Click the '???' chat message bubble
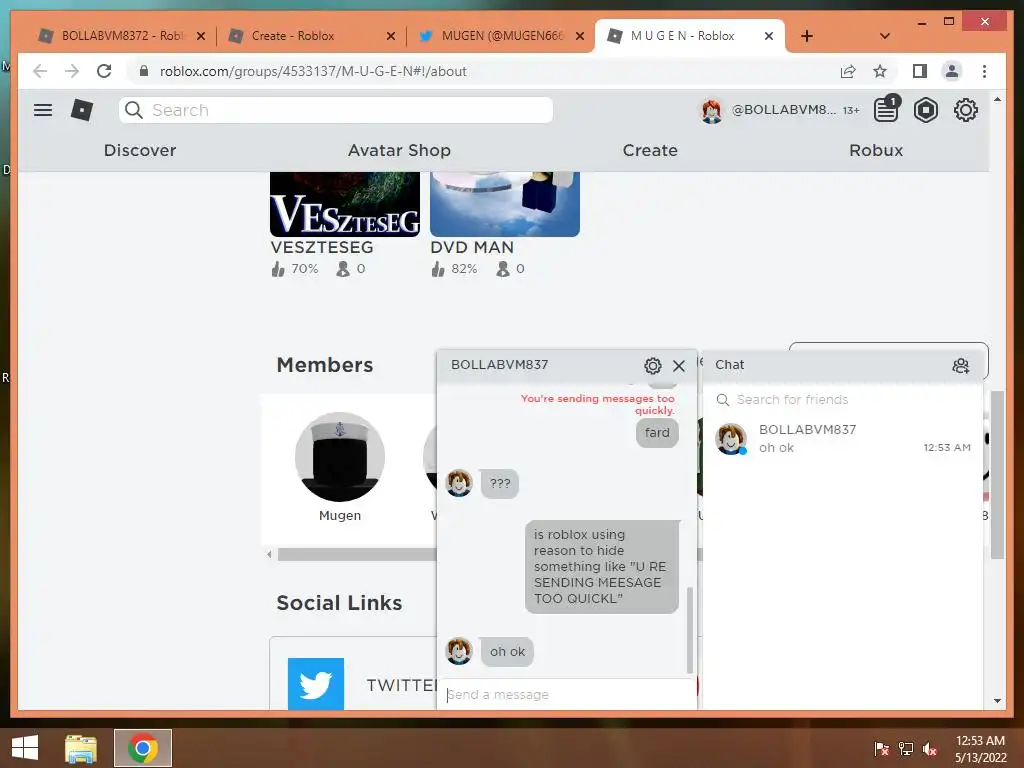The width and height of the screenshot is (1024, 768). click(x=500, y=483)
